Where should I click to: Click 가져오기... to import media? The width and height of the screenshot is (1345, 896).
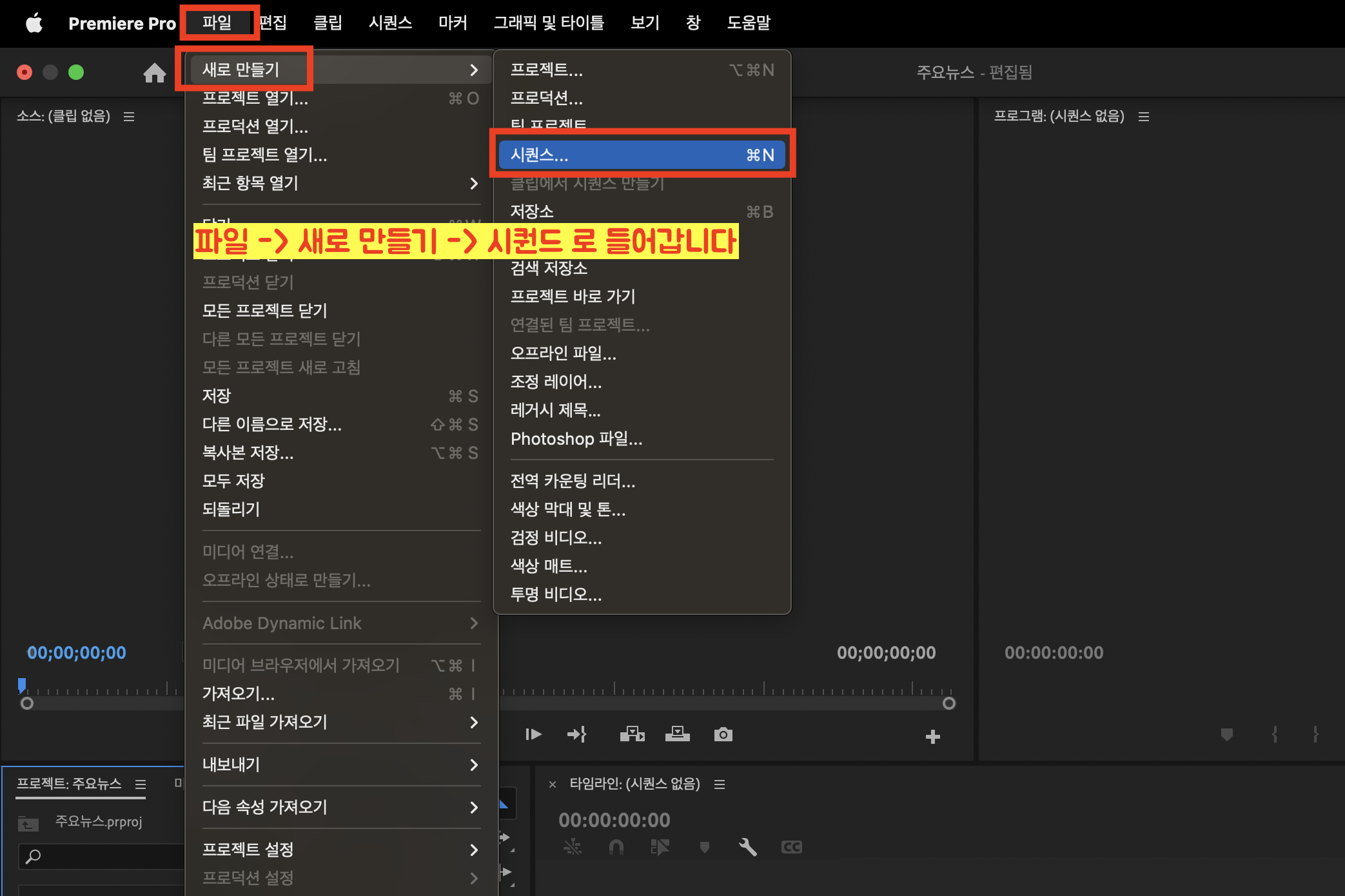click(239, 694)
